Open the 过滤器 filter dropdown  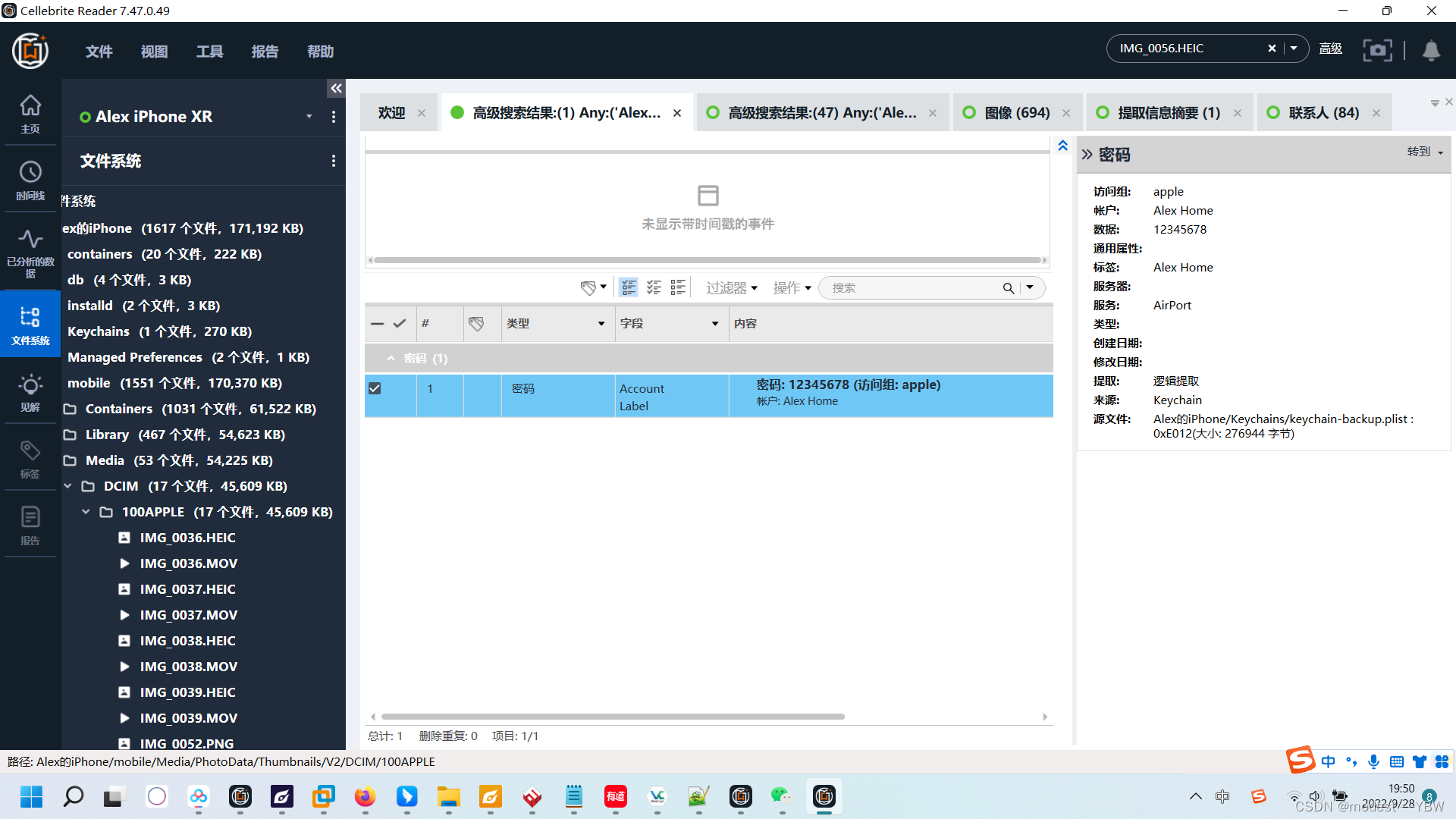point(732,288)
